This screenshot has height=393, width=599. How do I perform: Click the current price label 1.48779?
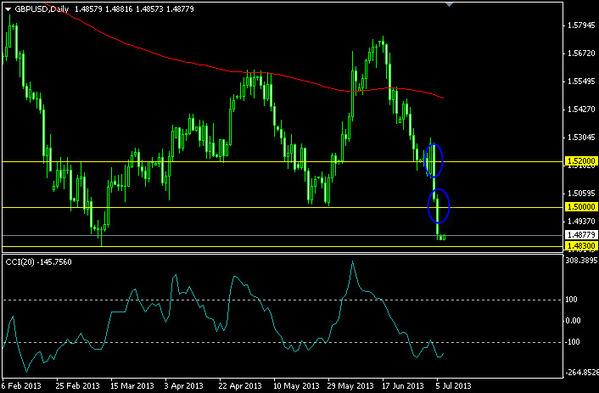pos(581,235)
